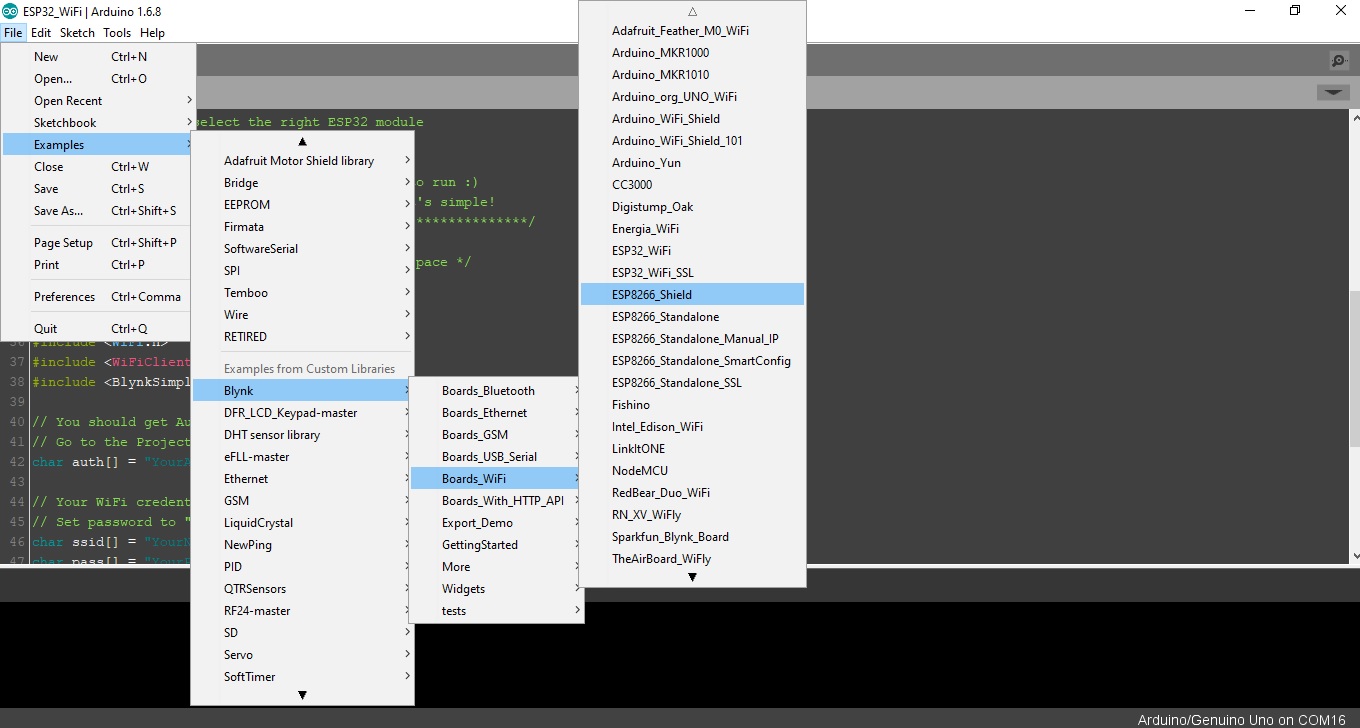Expand the Bridge examples submenu
The width and height of the screenshot is (1360, 728).
[302, 183]
